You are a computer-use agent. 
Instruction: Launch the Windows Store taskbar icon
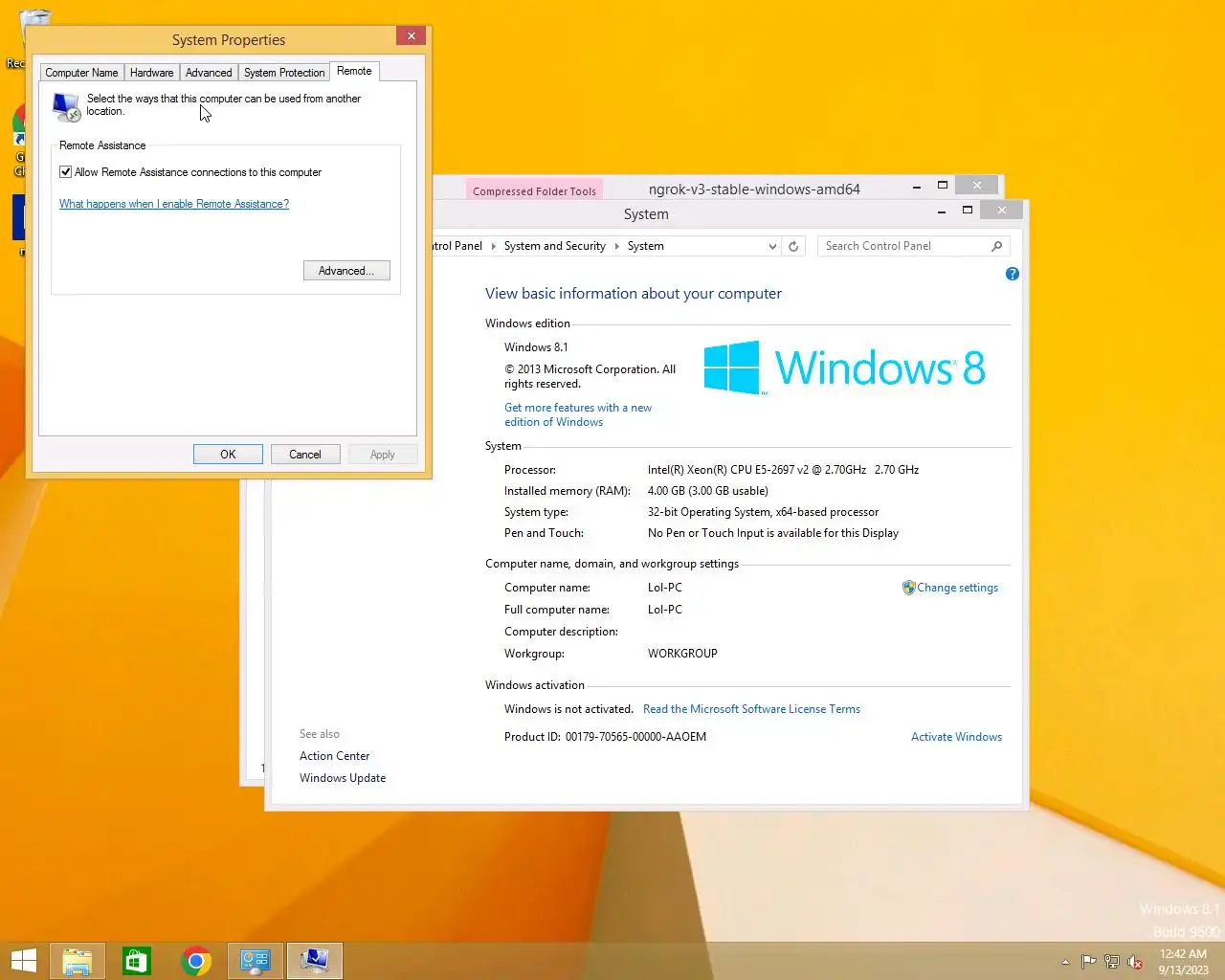(137, 961)
